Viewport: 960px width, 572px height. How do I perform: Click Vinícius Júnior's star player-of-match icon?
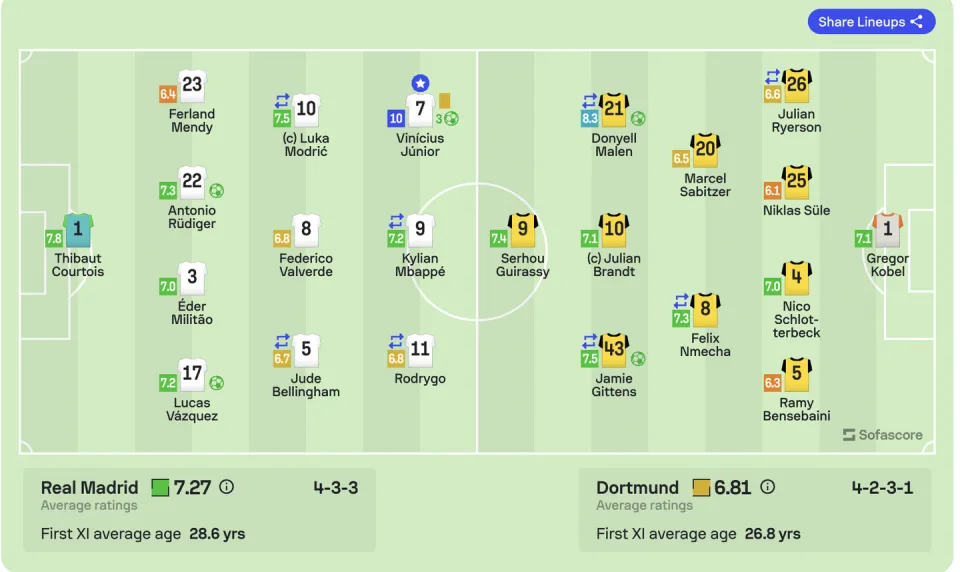click(x=420, y=83)
